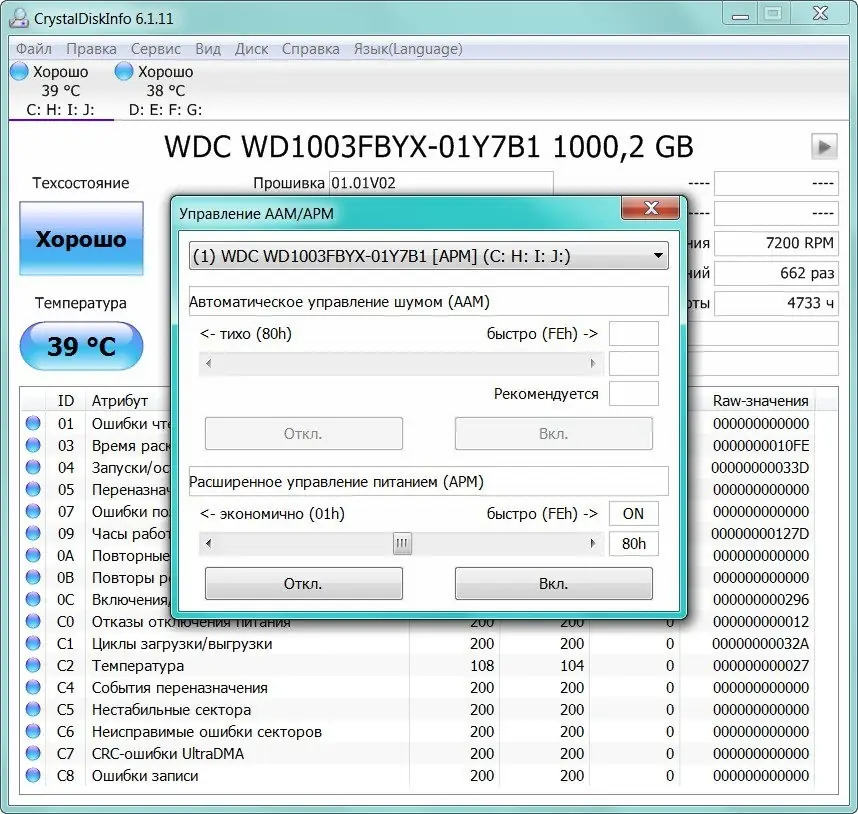Viewport: 858px width, 814px height.
Task: Click status dot for attribute 05
Action: pyautogui.click(x=33, y=489)
